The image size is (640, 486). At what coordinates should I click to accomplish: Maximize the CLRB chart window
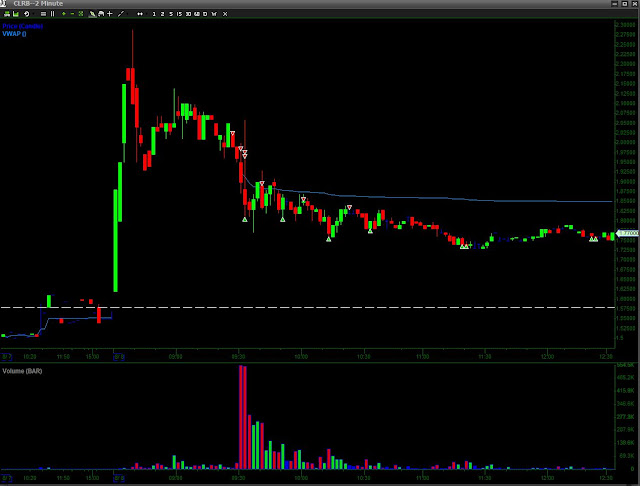tap(624, 4)
